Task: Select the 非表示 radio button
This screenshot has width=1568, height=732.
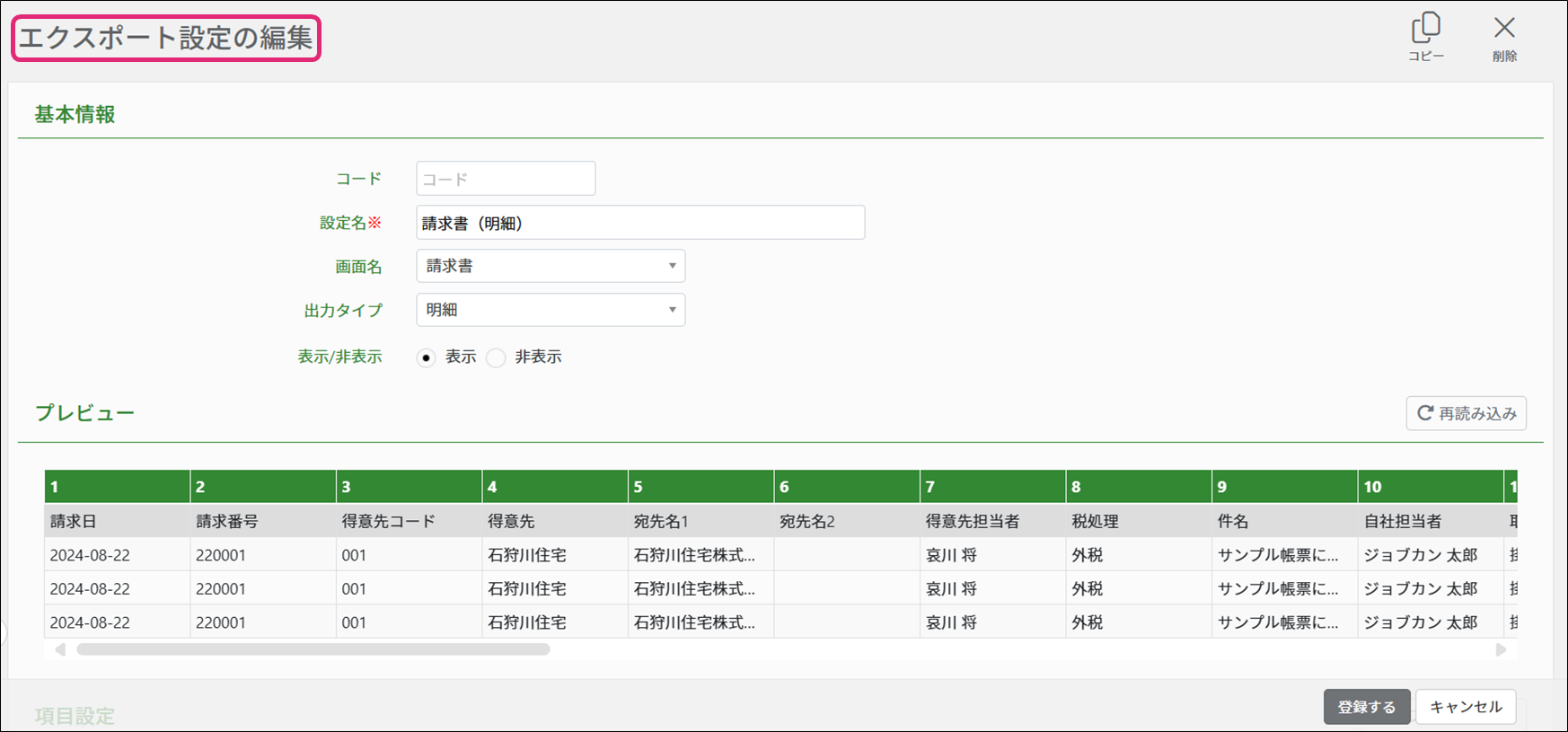Action: click(x=496, y=357)
